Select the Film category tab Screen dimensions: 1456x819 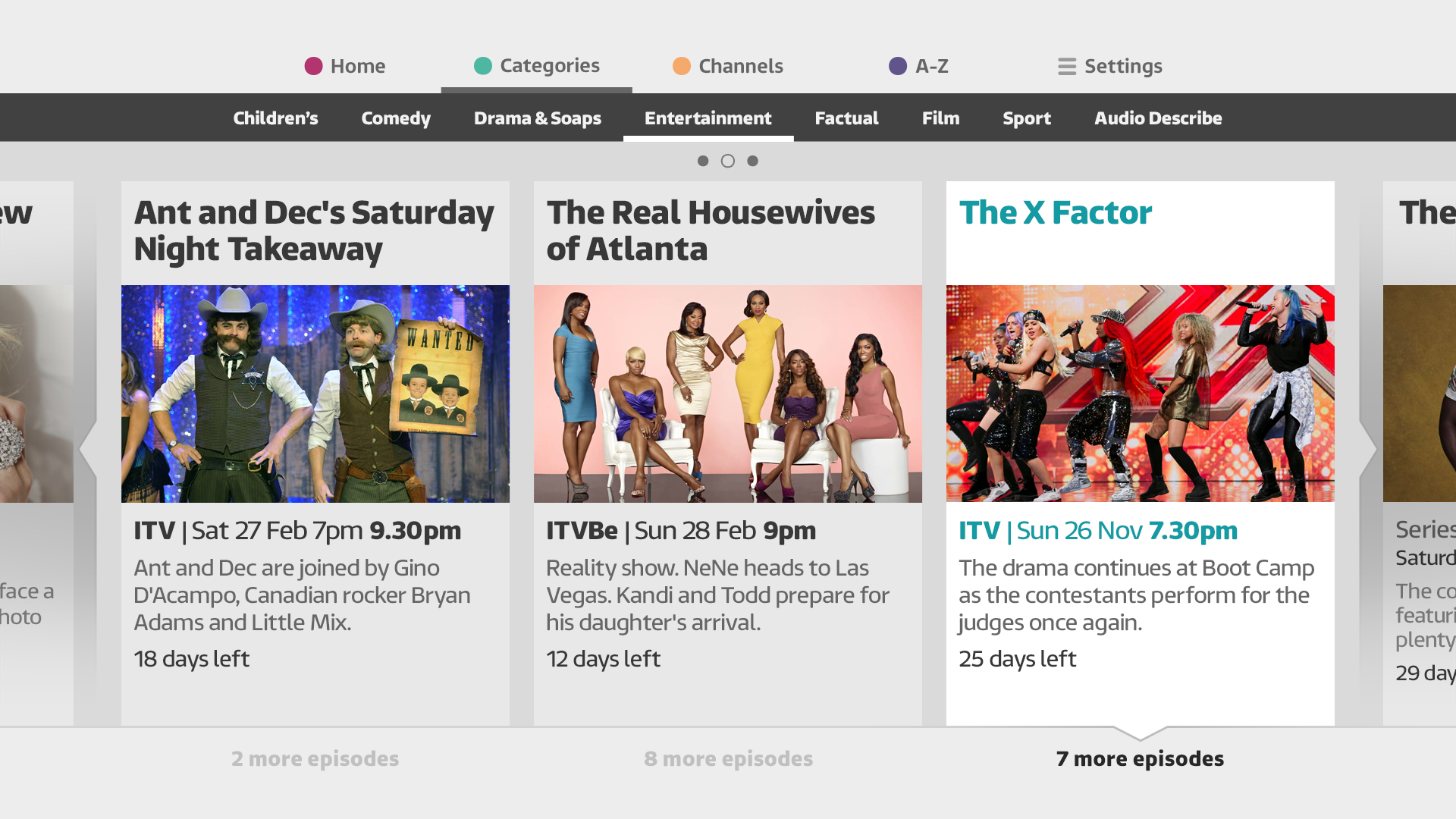pos(940,118)
